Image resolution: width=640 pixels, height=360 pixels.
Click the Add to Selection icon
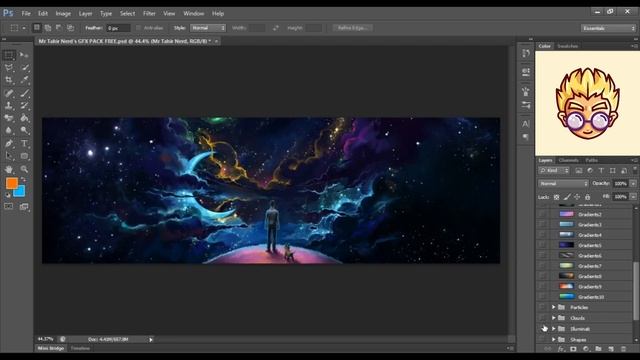(x=48, y=28)
